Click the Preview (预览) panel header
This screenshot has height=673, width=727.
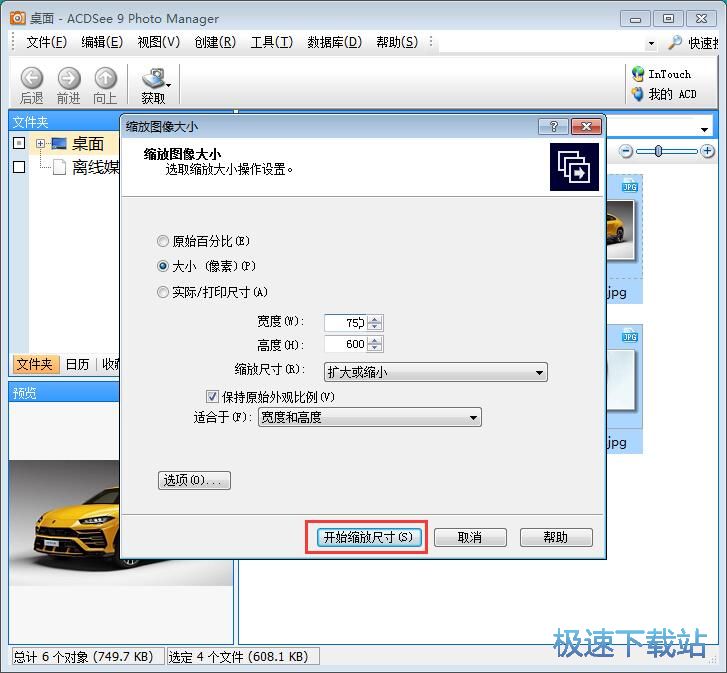64,393
